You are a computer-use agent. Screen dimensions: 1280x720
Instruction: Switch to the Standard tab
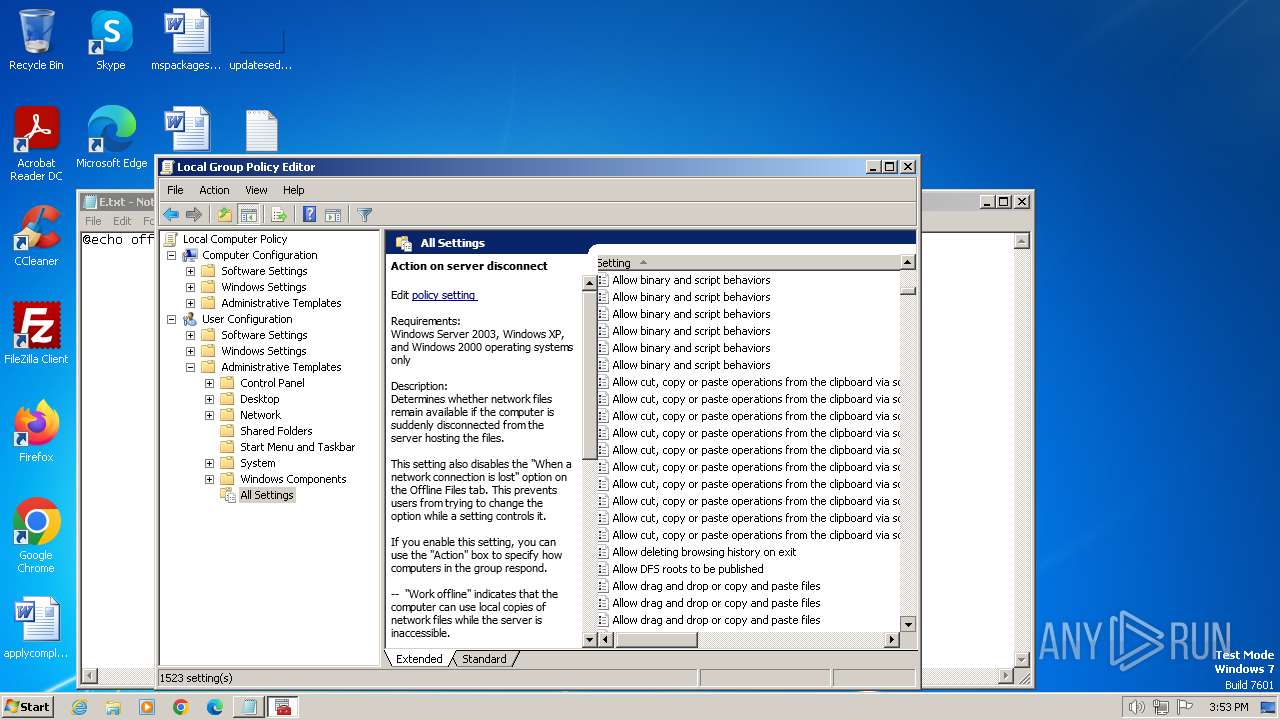tap(484, 659)
